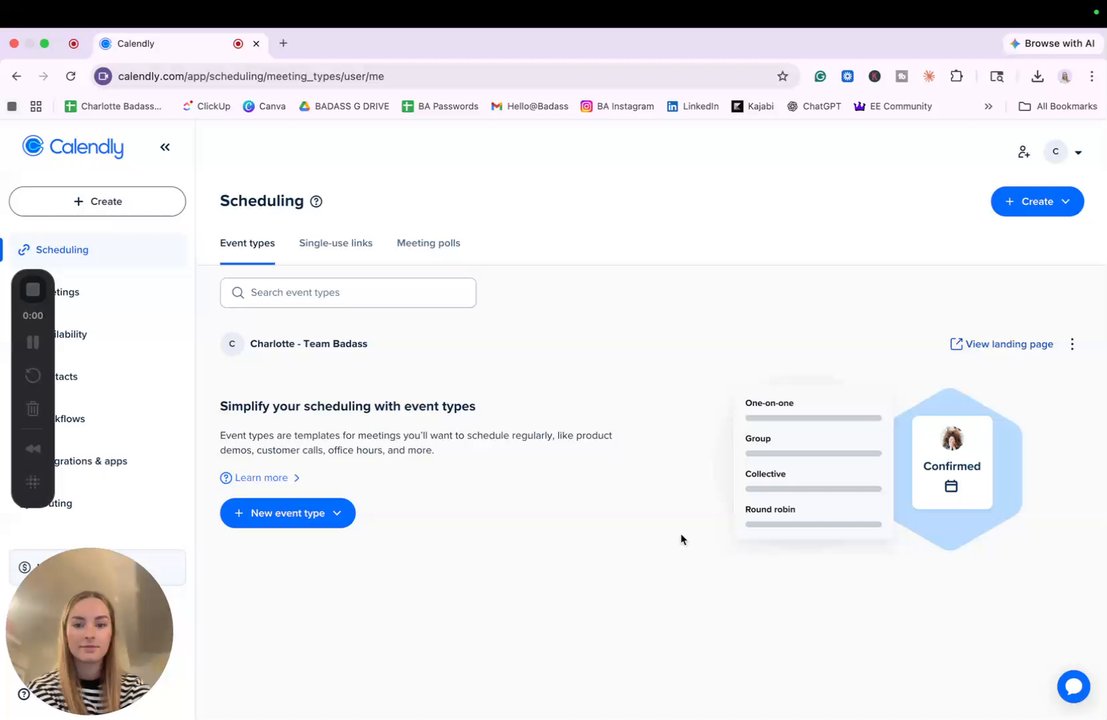Switch to Event types tab
The image size is (1107, 720).
coord(247,243)
